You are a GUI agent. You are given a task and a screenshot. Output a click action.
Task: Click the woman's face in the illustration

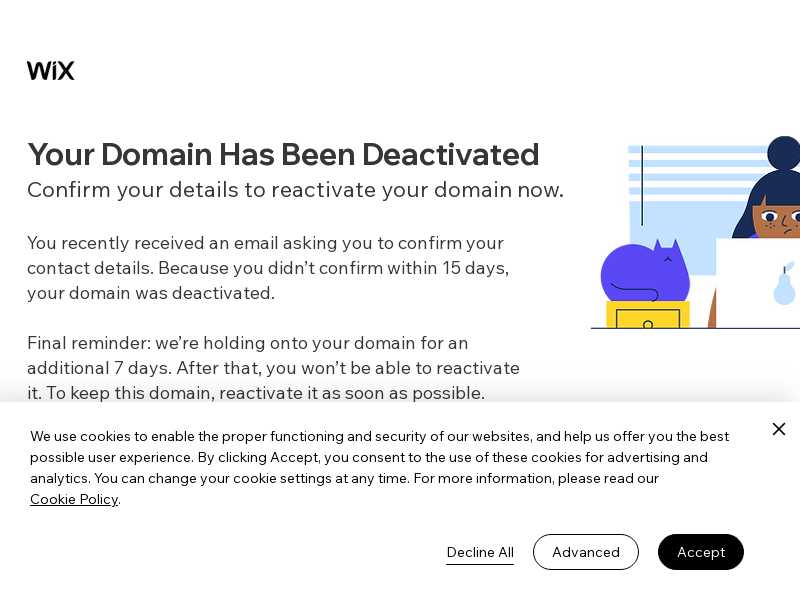(778, 217)
